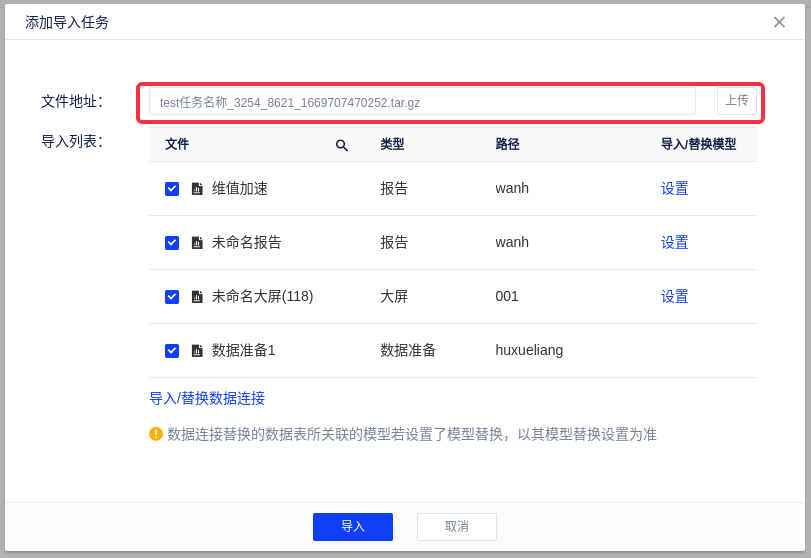The image size is (811, 558).
Task: Click the file icon beside 未命名报告
Action: tap(197, 243)
